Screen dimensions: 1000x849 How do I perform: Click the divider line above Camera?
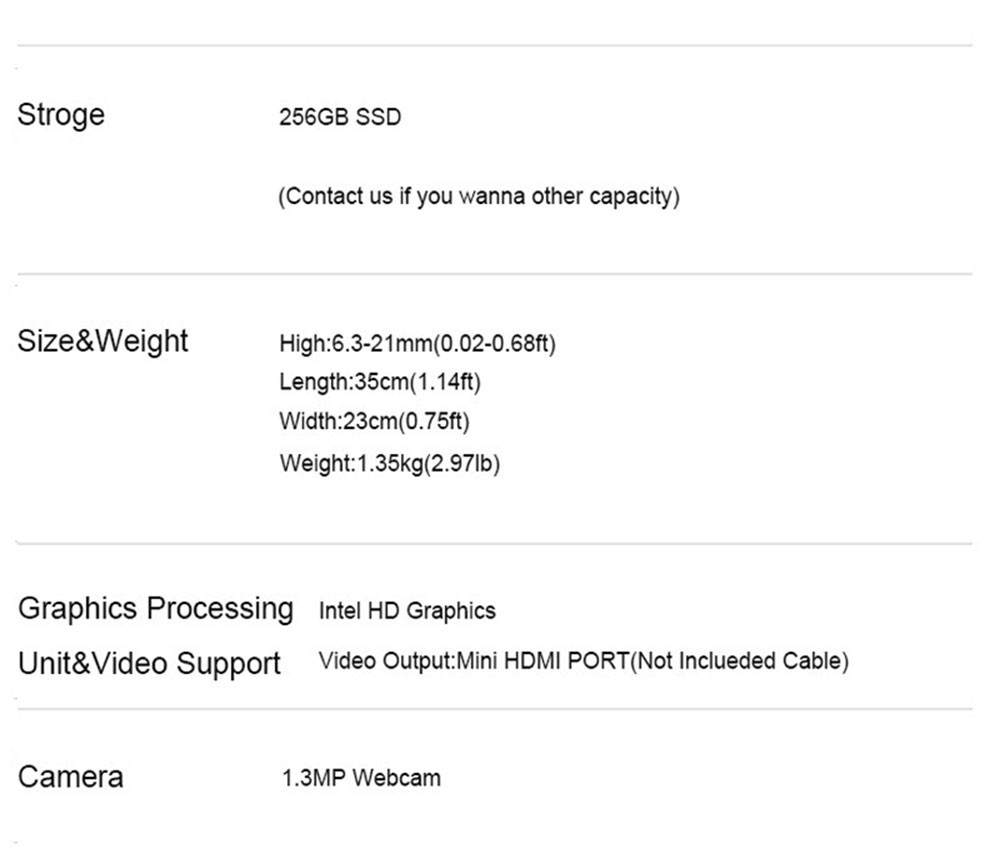(x=495, y=709)
